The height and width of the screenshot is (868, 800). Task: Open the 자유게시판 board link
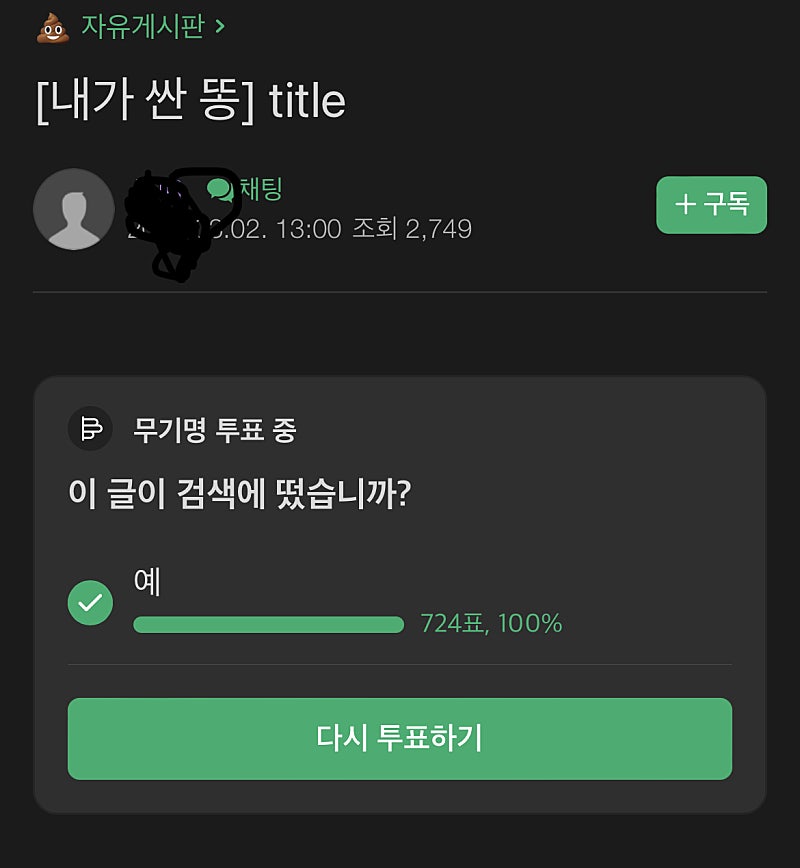142,26
